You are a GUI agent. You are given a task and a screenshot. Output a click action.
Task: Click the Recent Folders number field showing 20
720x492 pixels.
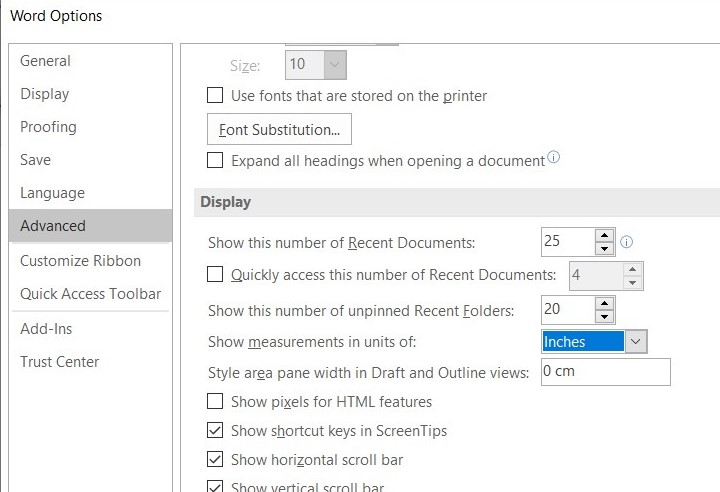(568, 310)
